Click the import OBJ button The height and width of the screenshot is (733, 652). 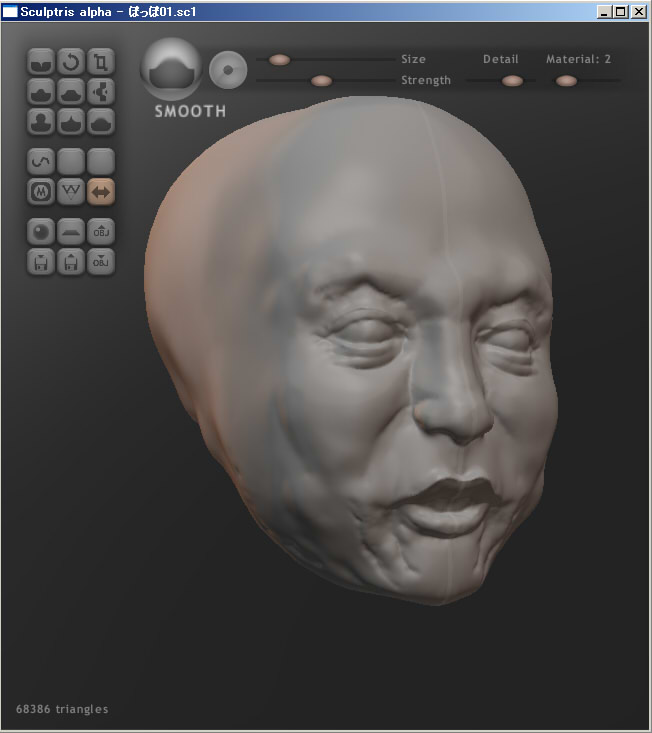(101, 231)
